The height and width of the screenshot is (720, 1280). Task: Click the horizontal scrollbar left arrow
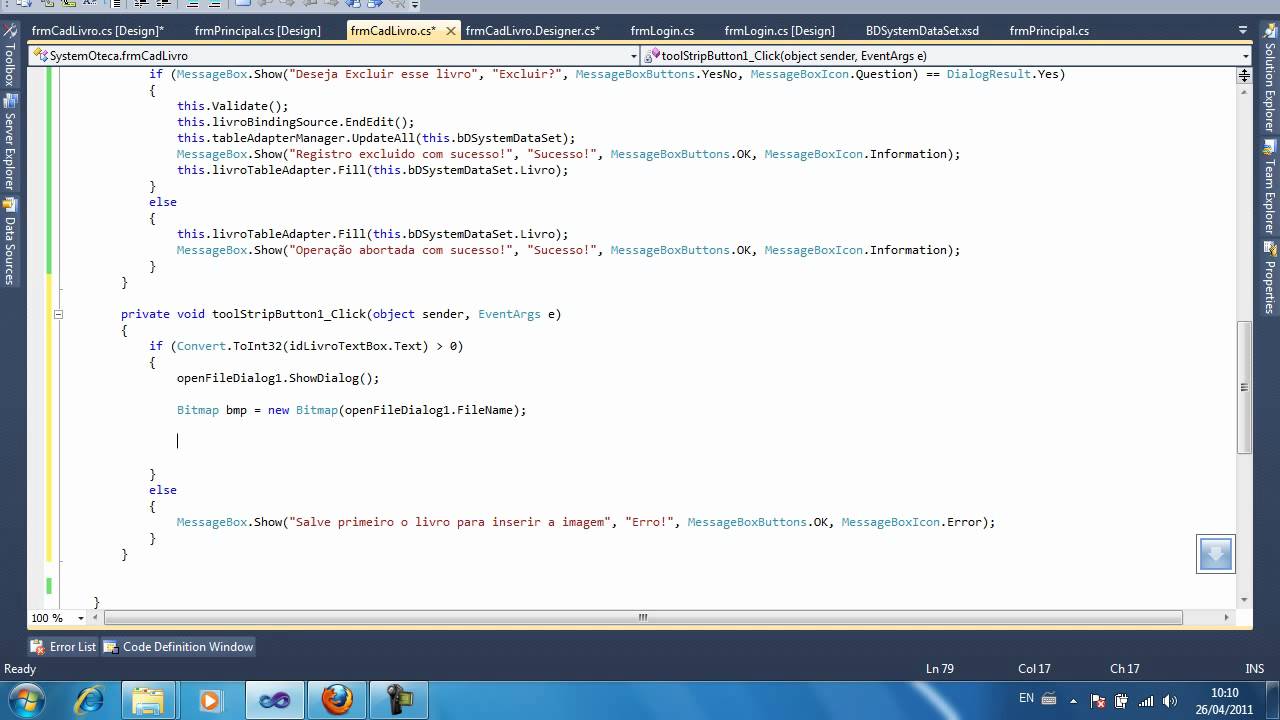coord(97,618)
